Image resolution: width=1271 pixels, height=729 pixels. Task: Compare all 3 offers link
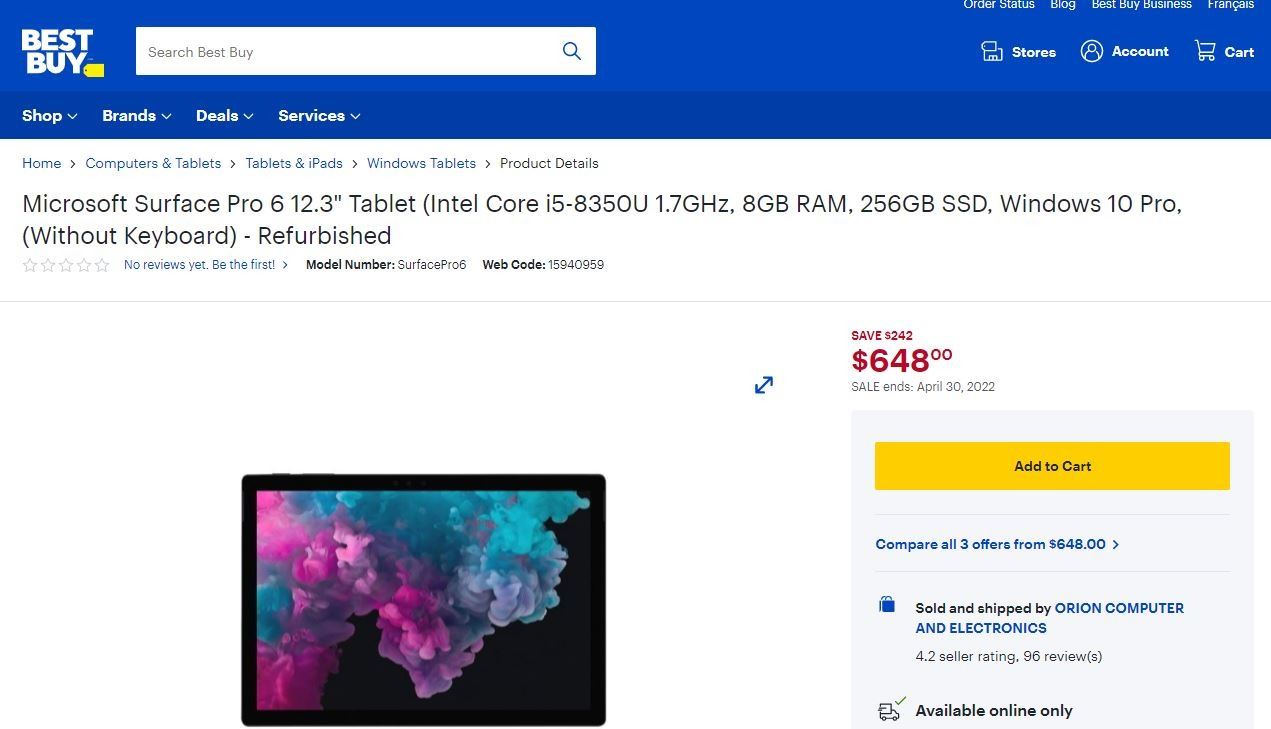click(996, 544)
